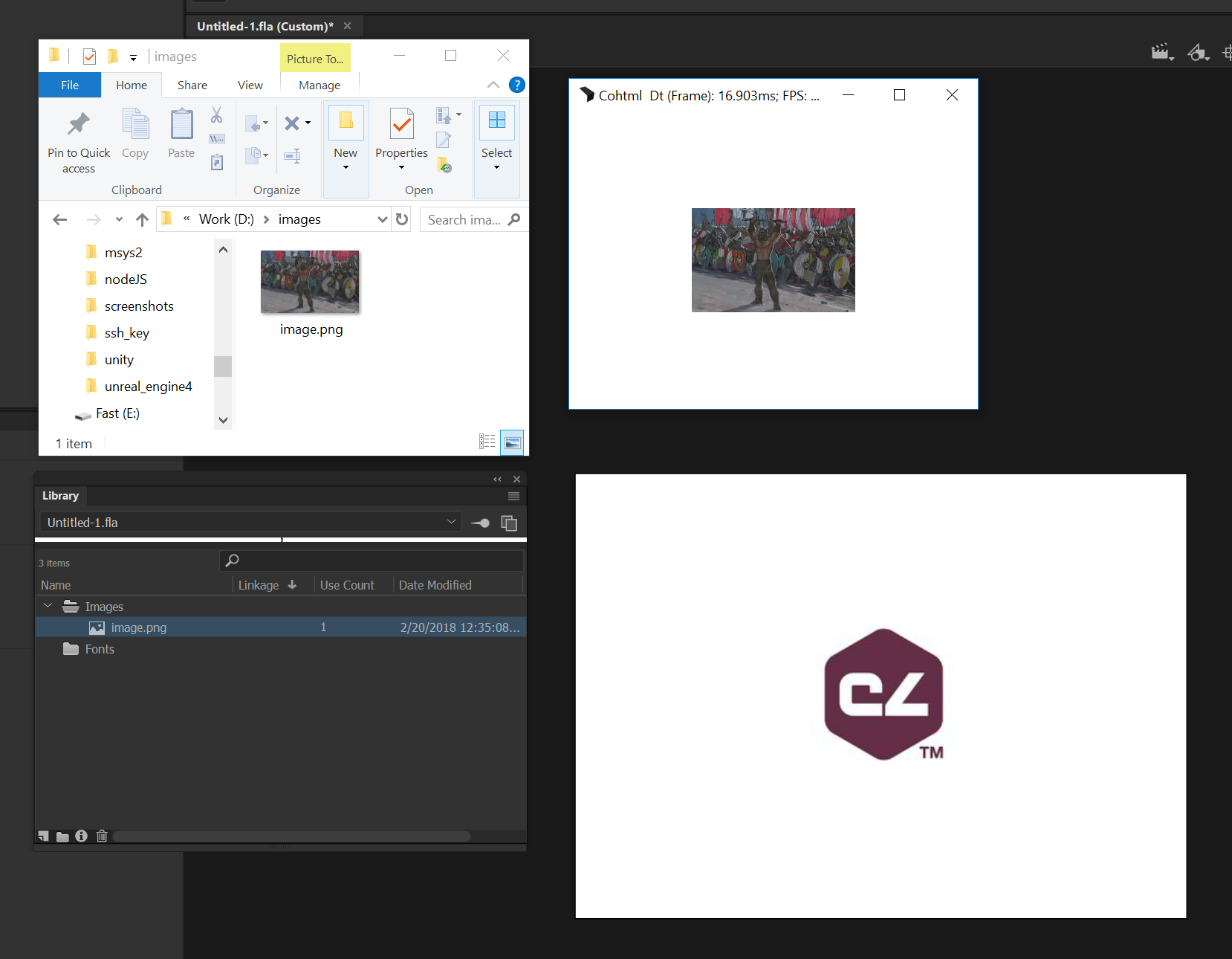Select the Untitled-1.fla document tab
This screenshot has height=959, width=1232.
[x=265, y=26]
